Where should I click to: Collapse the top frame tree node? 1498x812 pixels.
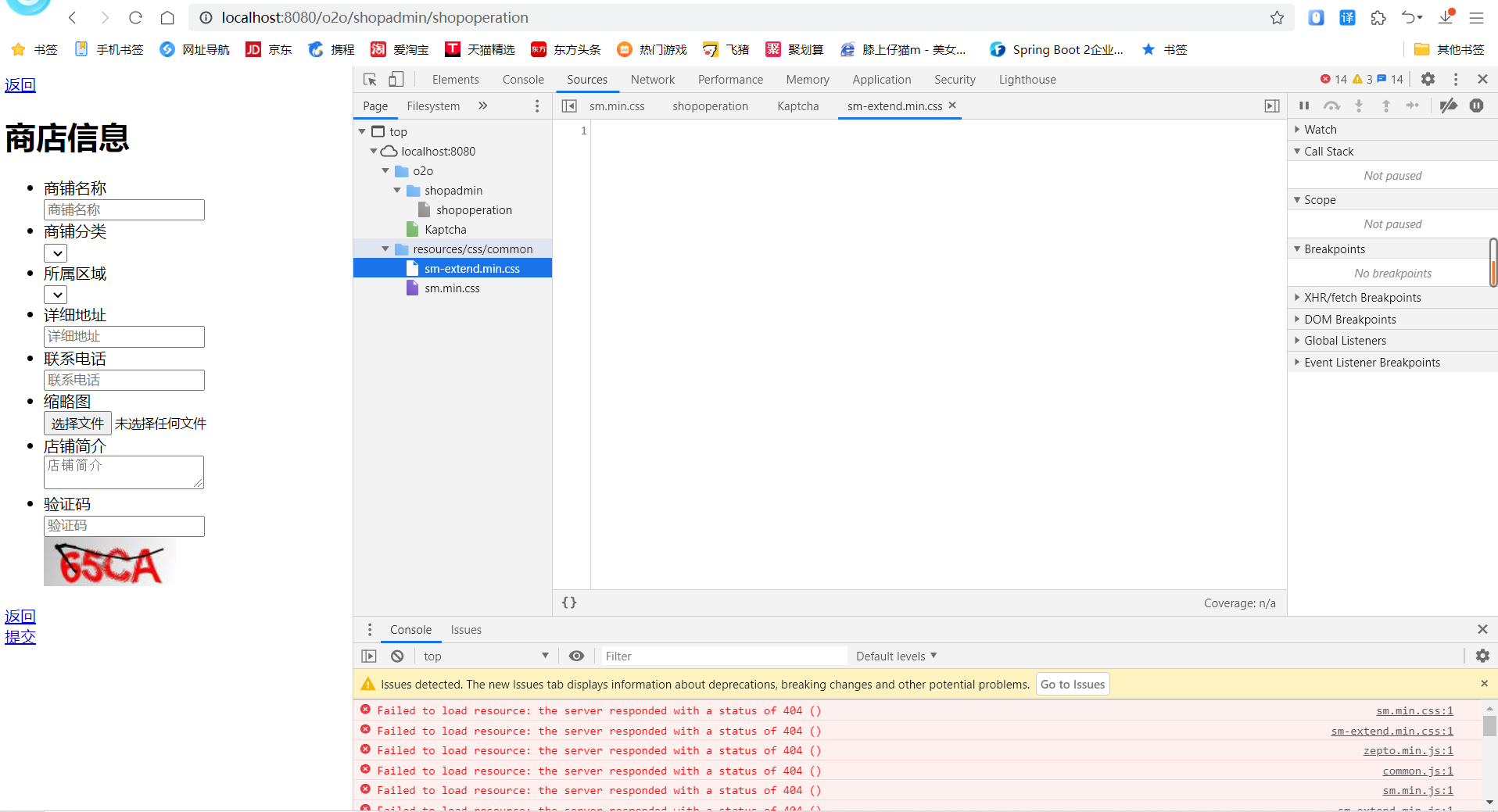362,131
